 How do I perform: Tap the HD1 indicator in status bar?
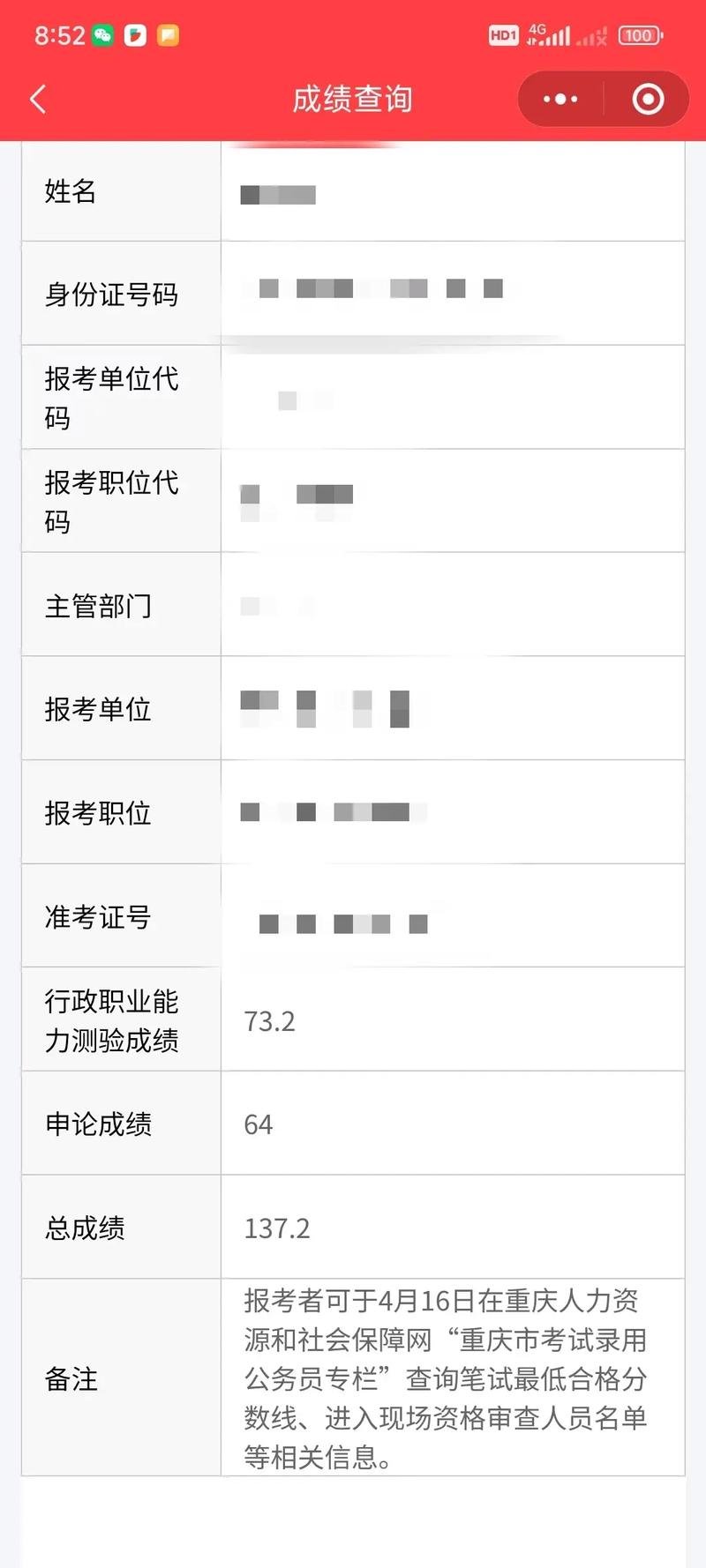coord(503,35)
